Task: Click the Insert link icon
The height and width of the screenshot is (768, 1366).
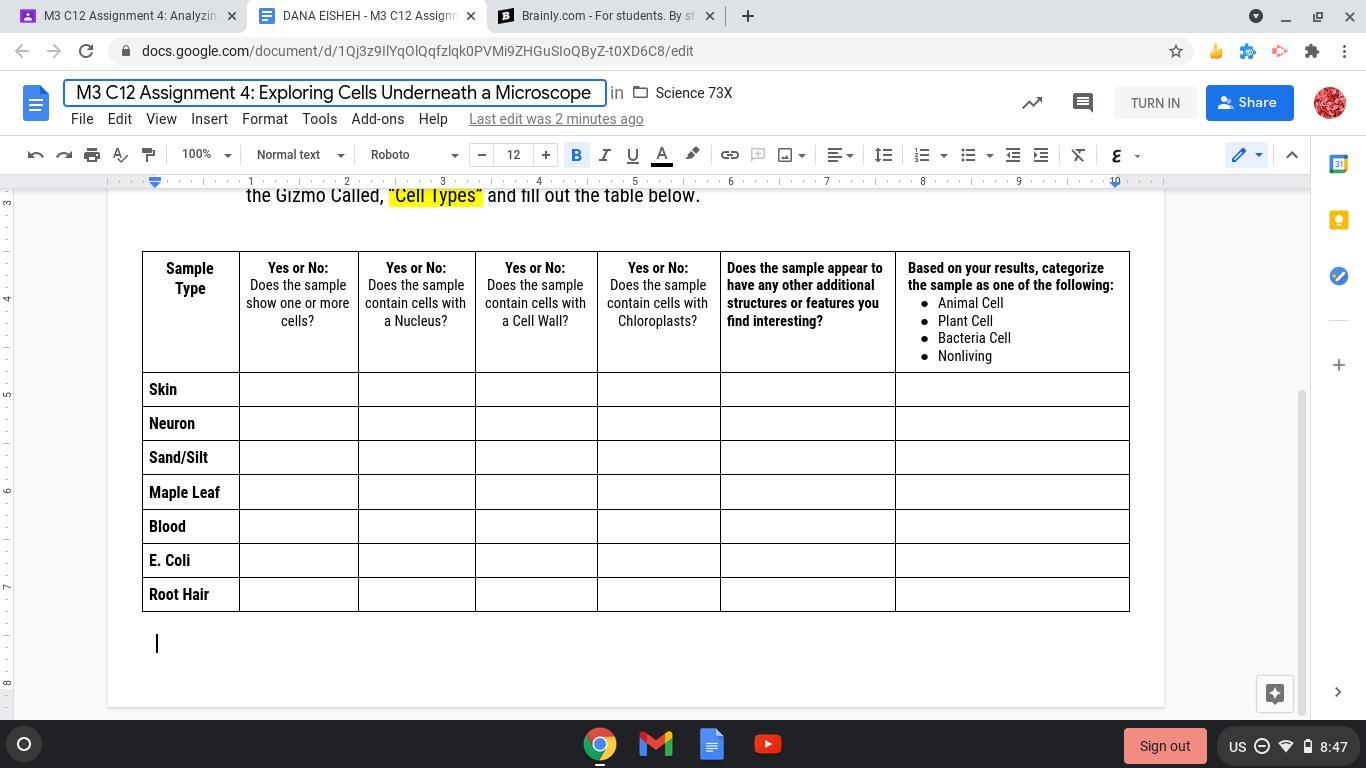Action: (730, 155)
